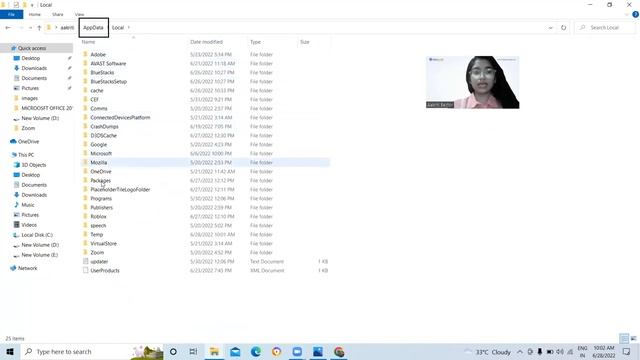The width and height of the screenshot is (640, 360).
Task: Open Network in navigation pane
Action: pos(27,269)
